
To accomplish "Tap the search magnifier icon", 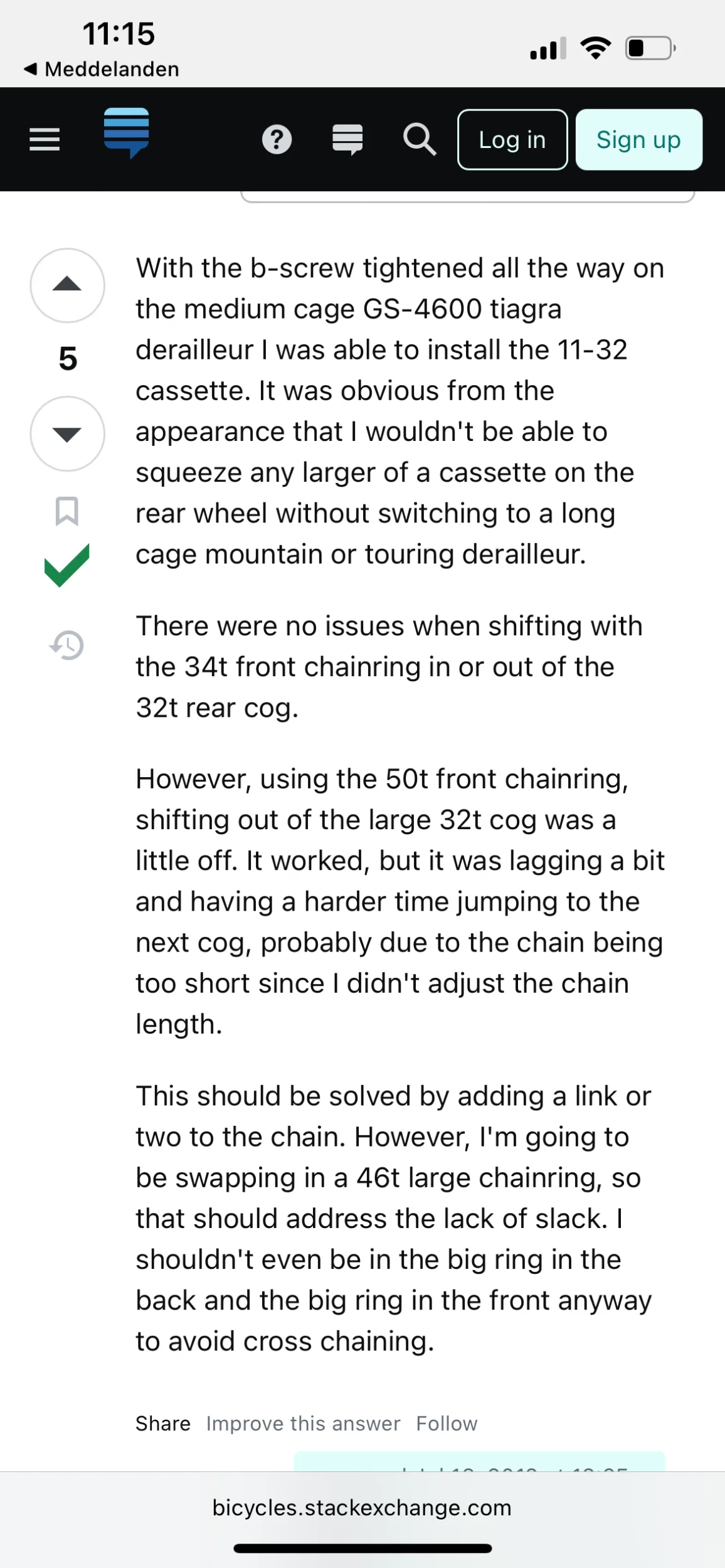I will pos(419,139).
